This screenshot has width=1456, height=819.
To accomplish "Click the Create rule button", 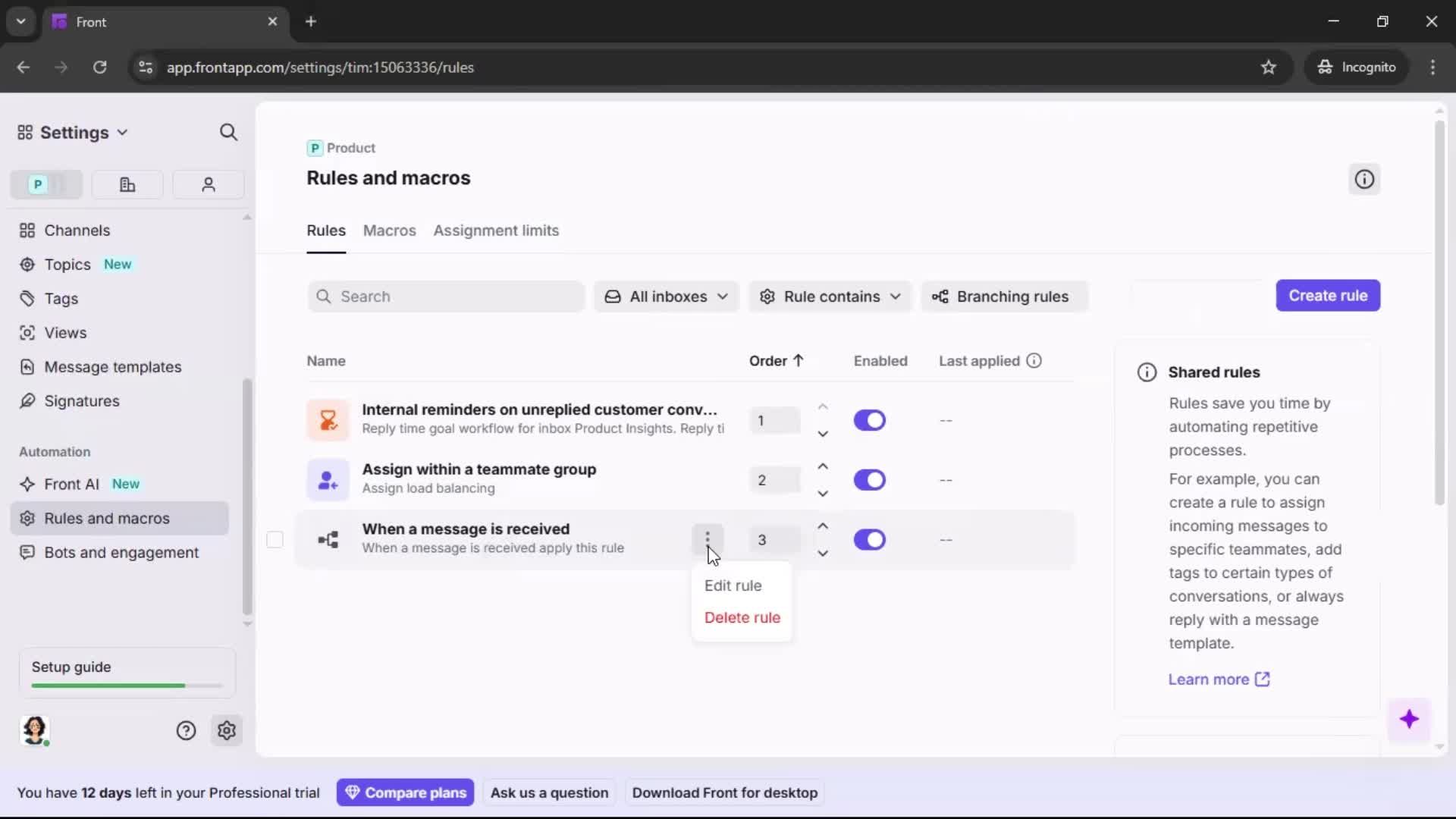I will (x=1329, y=296).
